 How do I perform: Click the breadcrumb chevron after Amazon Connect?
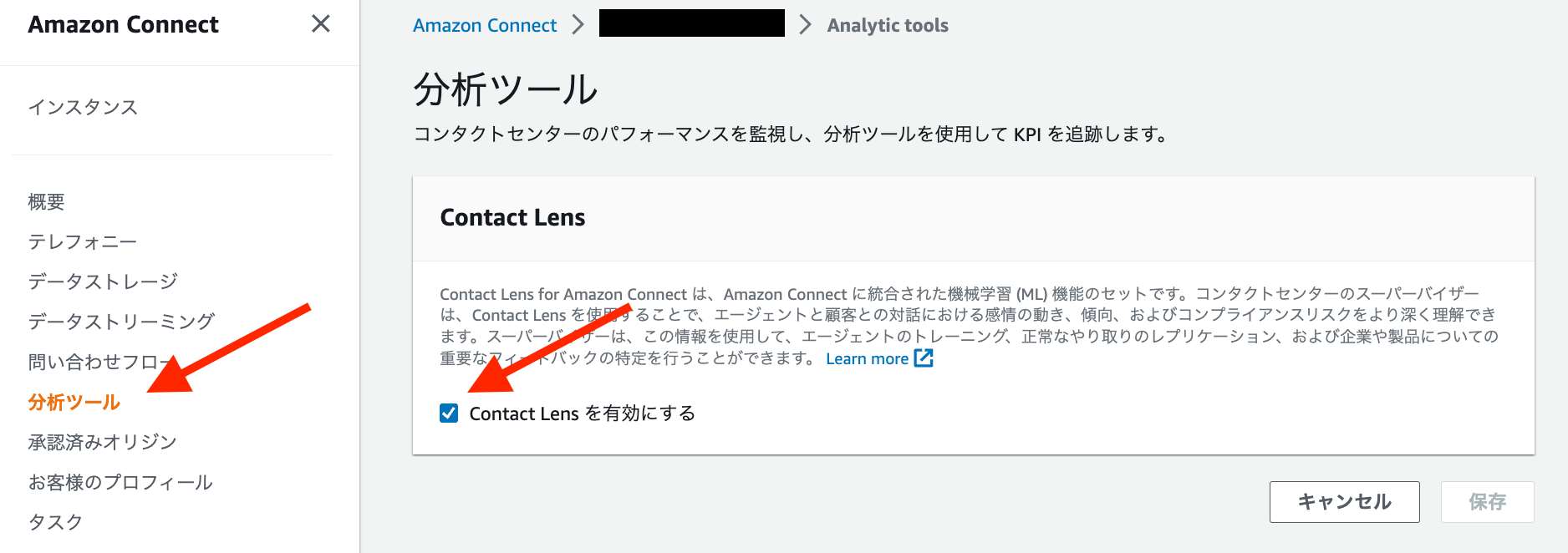pyautogui.click(x=578, y=24)
